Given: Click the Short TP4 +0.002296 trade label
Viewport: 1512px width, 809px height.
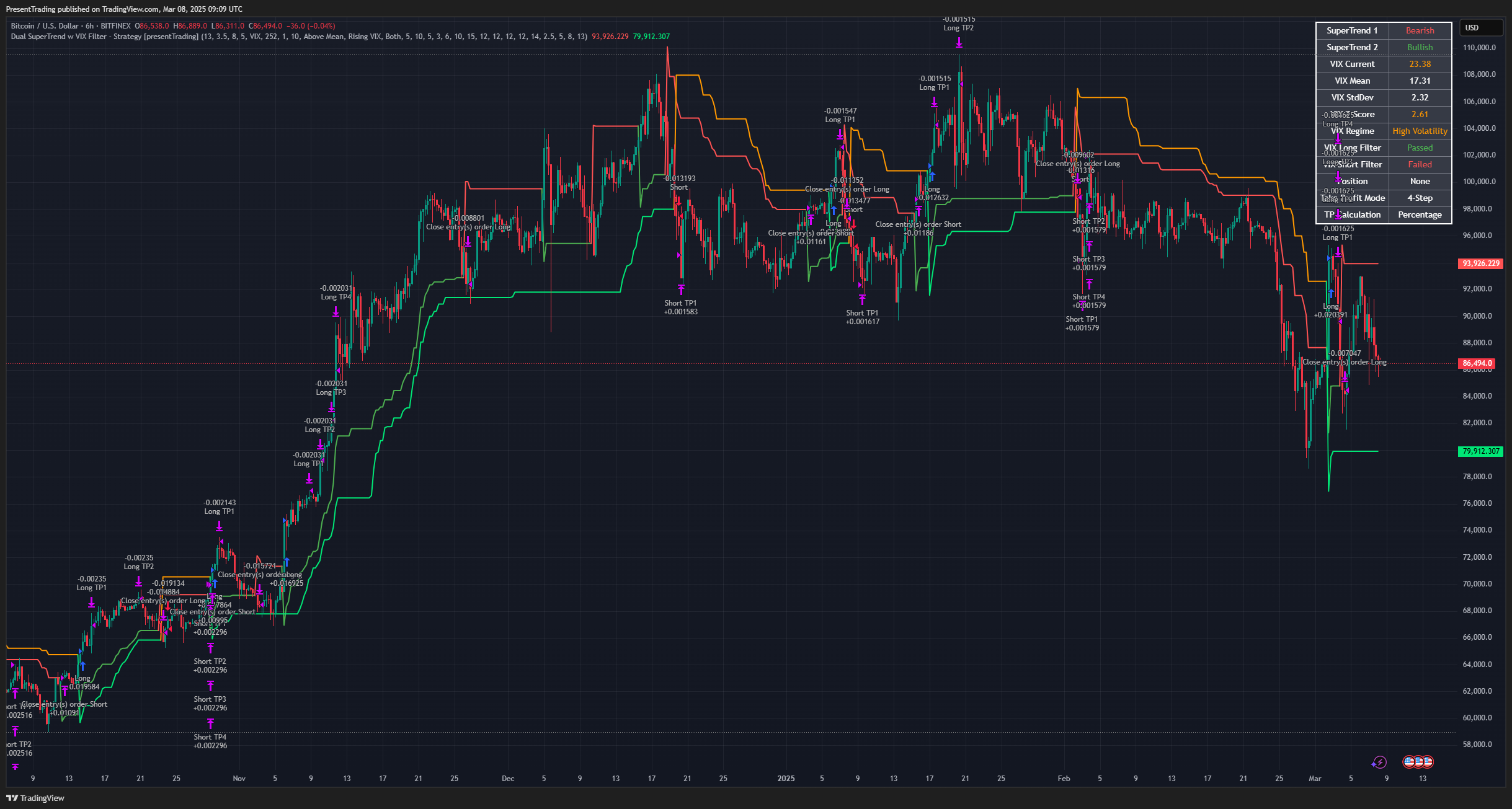Looking at the screenshot, I should click(x=210, y=741).
